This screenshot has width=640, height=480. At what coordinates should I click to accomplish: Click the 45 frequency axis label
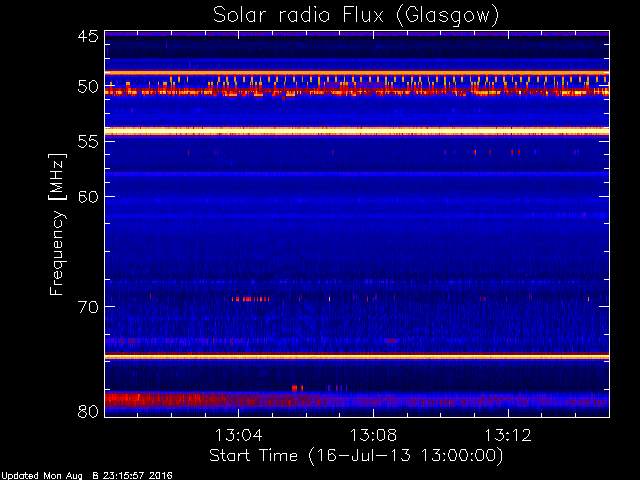pyautogui.click(x=88, y=36)
